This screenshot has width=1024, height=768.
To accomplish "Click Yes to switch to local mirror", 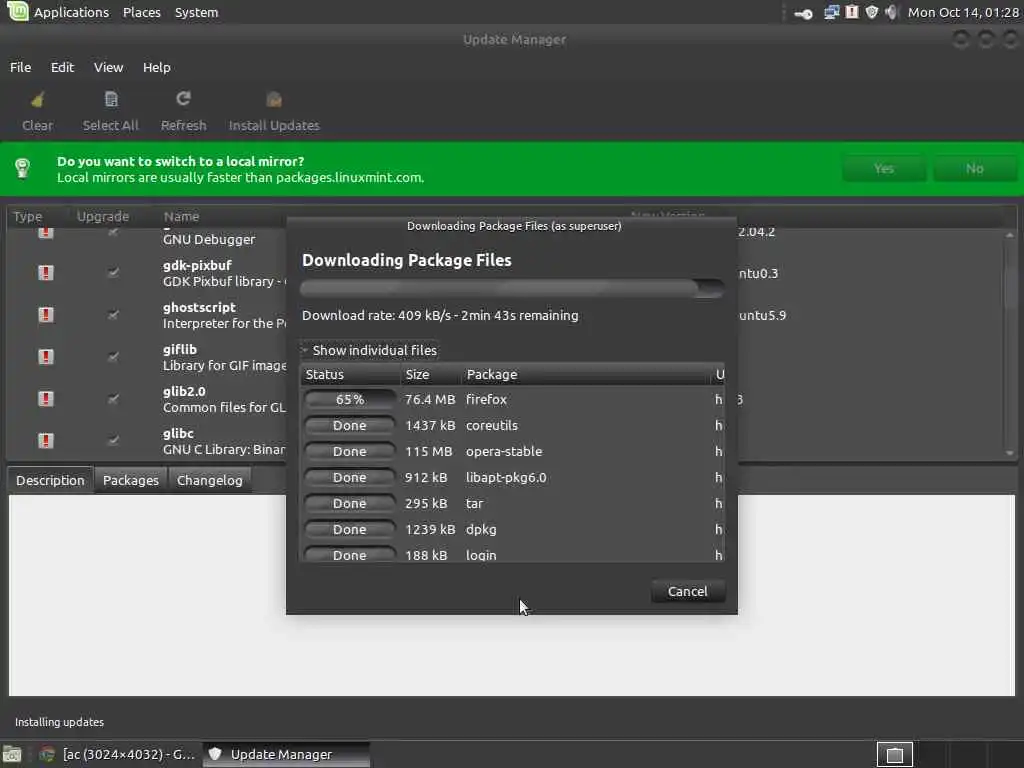I will tap(884, 168).
